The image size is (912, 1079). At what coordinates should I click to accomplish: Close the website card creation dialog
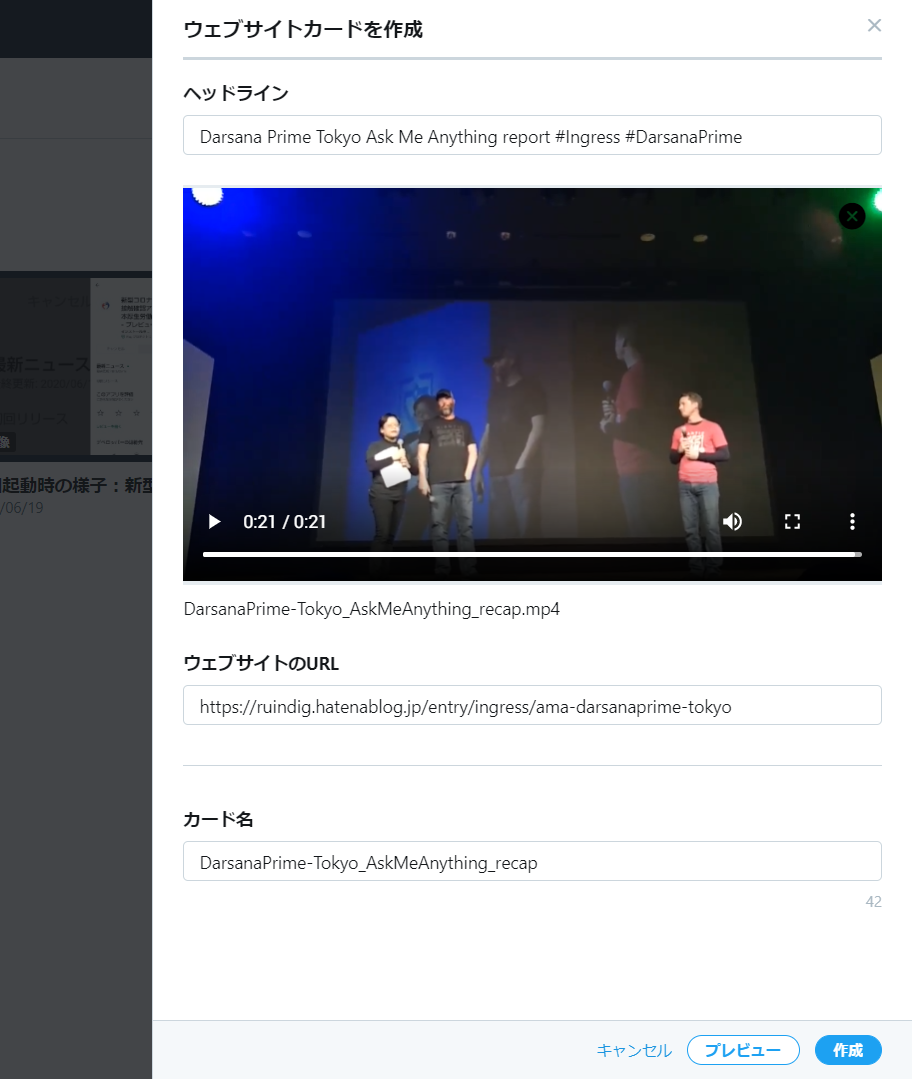coord(874,25)
